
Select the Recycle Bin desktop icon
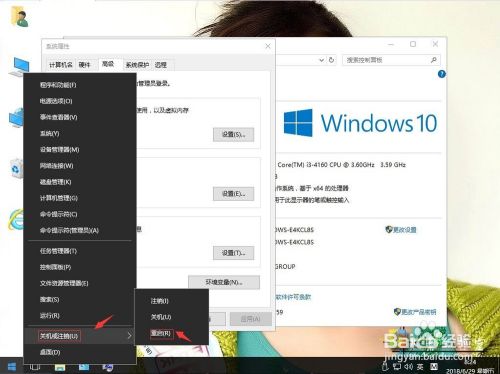(16, 169)
